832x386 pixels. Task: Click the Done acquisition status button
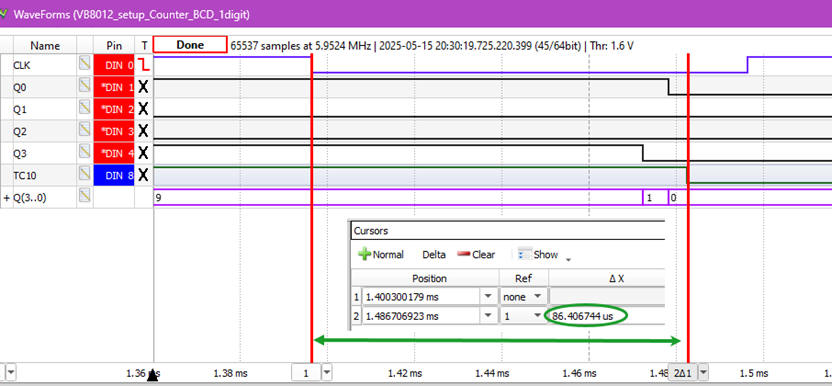190,45
